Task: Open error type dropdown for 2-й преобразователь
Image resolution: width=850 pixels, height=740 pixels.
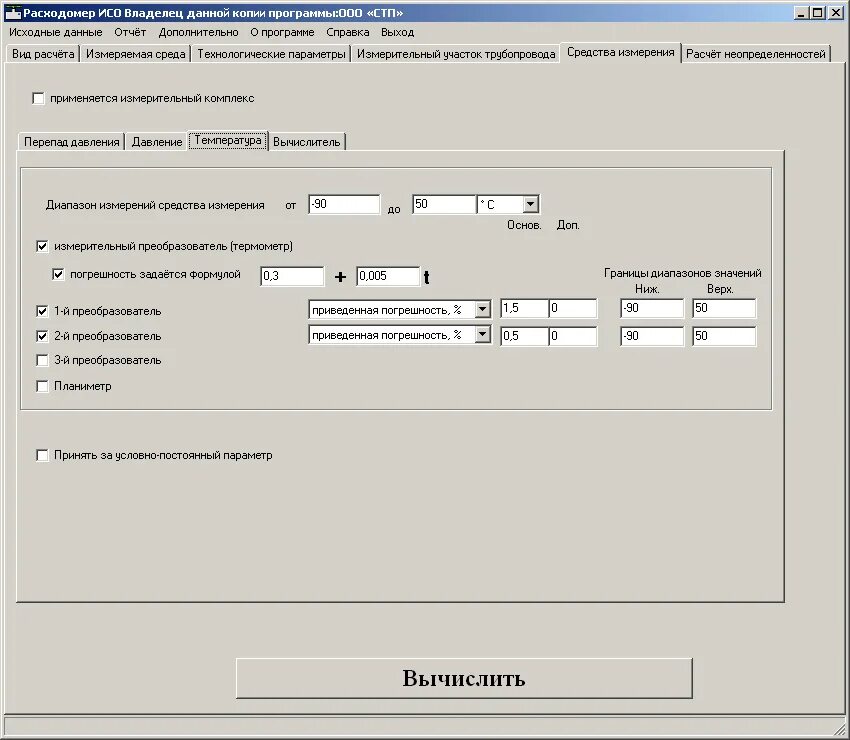Action: (x=482, y=334)
